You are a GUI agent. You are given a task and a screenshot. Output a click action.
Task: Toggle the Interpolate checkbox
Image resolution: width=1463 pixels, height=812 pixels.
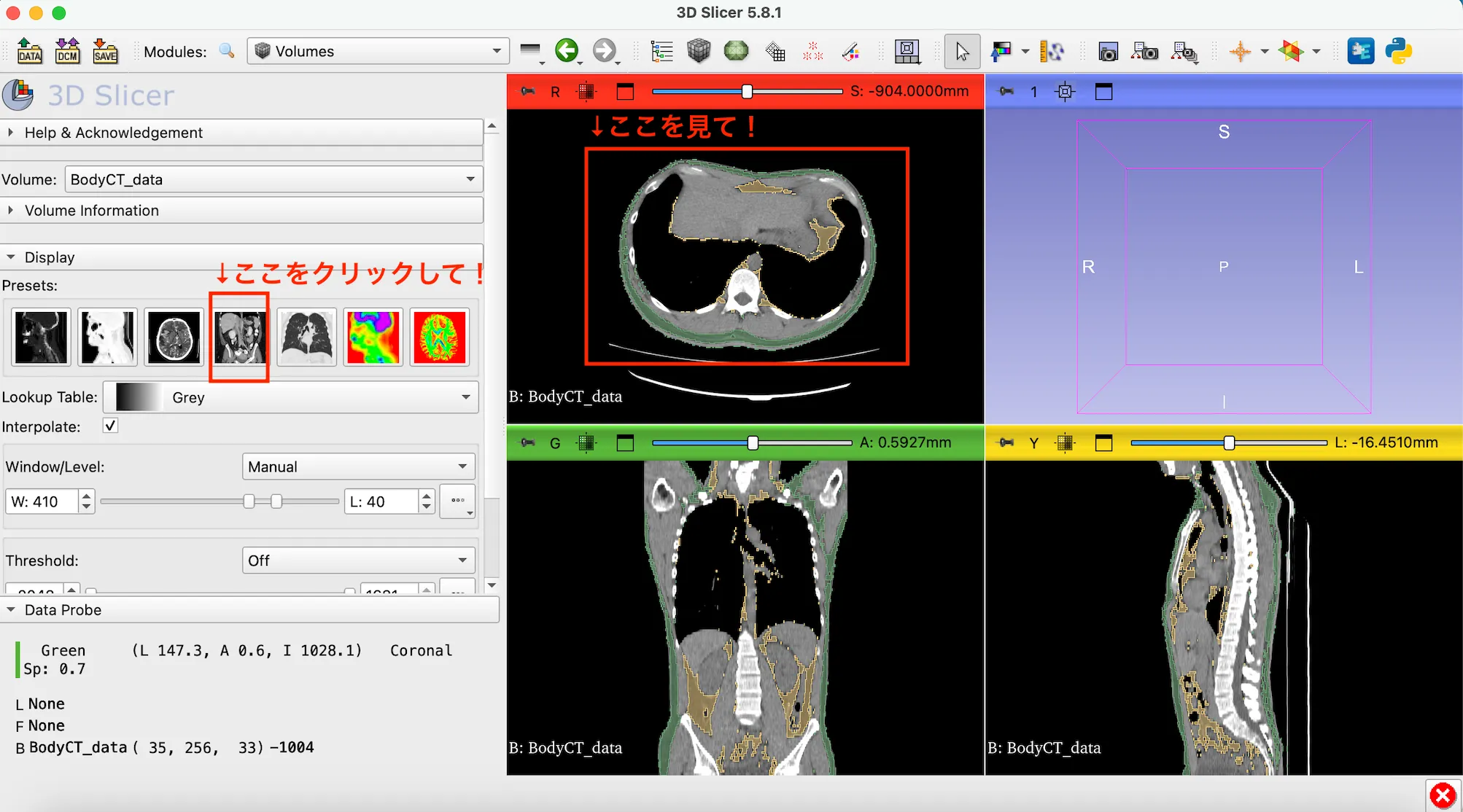(109, 426)
